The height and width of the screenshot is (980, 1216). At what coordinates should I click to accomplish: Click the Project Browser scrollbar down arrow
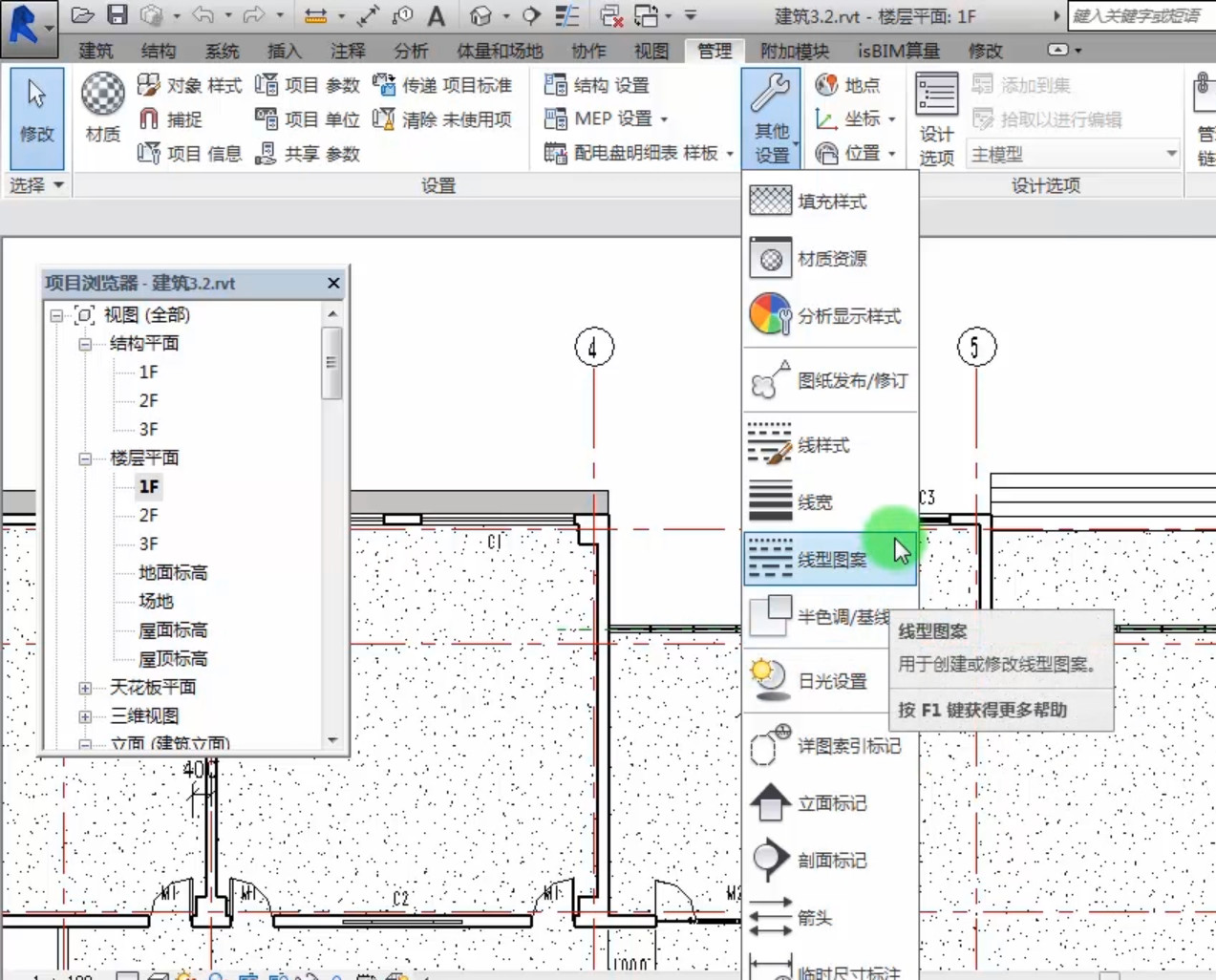(332, 740)
